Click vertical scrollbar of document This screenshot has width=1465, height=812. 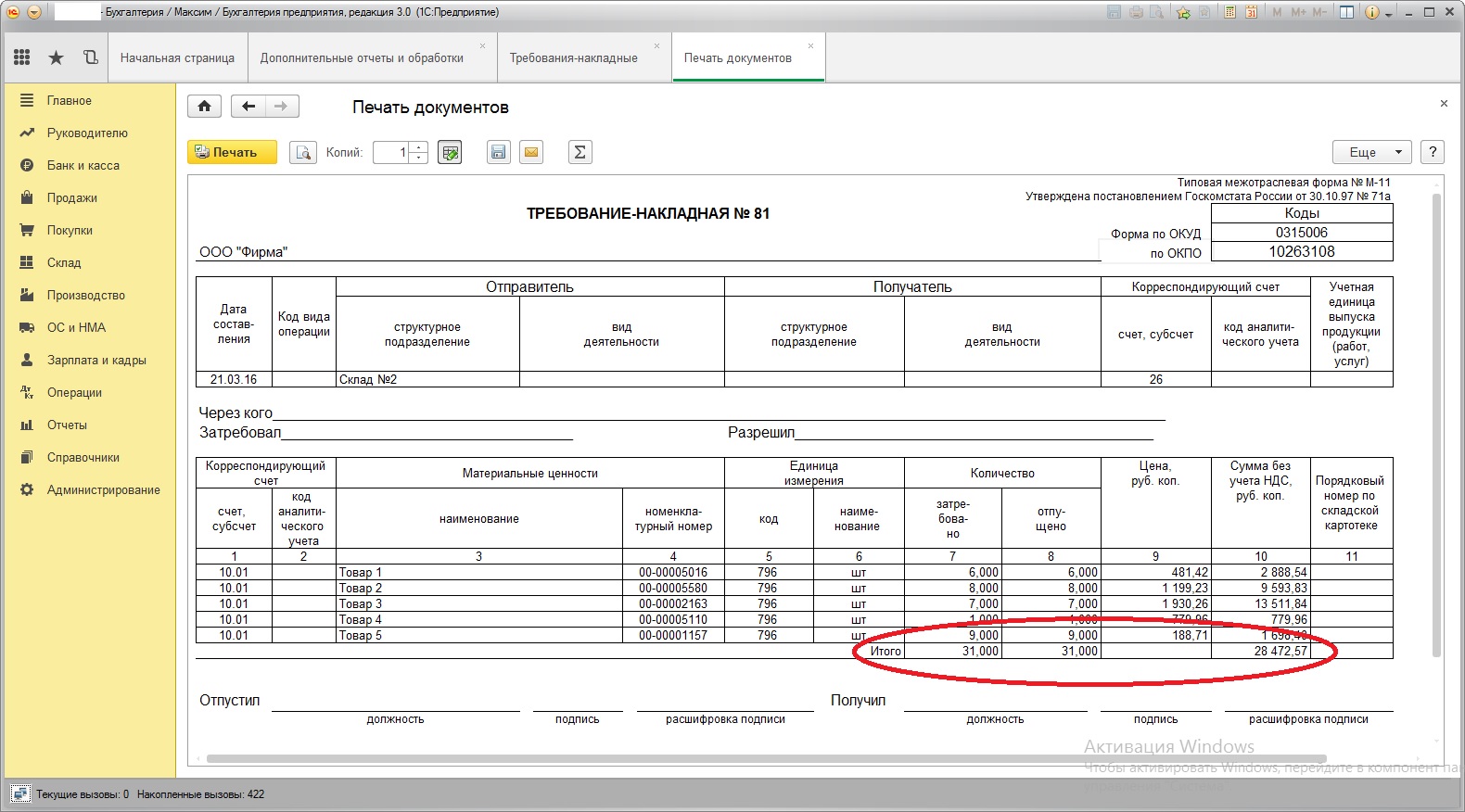click(x=1436, y=426)
